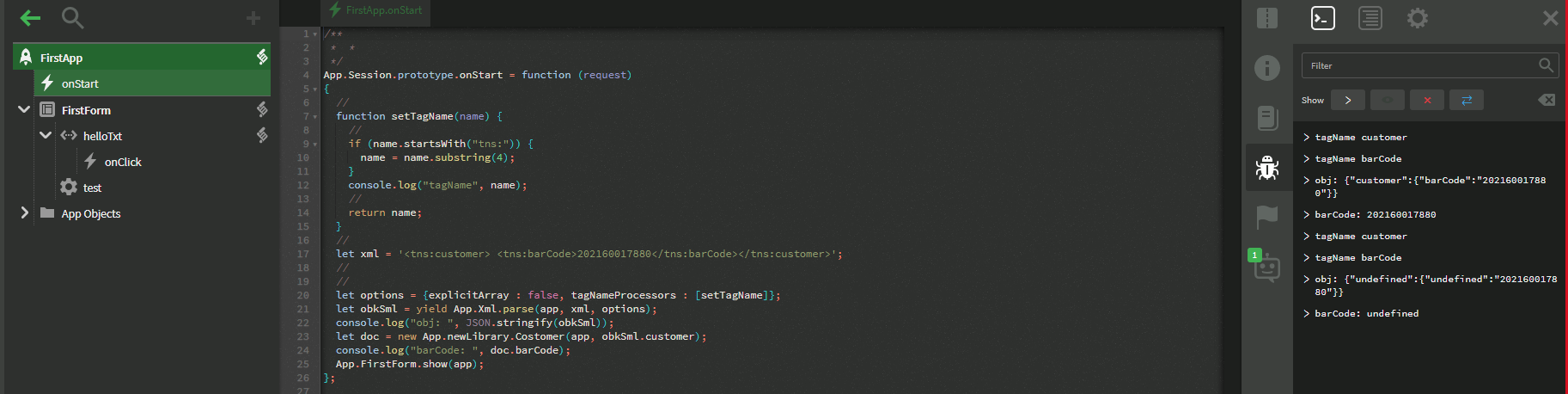The image size is (1568, 394).
Task: Click the 'return name;' code line
Action: tap(385, 213)
